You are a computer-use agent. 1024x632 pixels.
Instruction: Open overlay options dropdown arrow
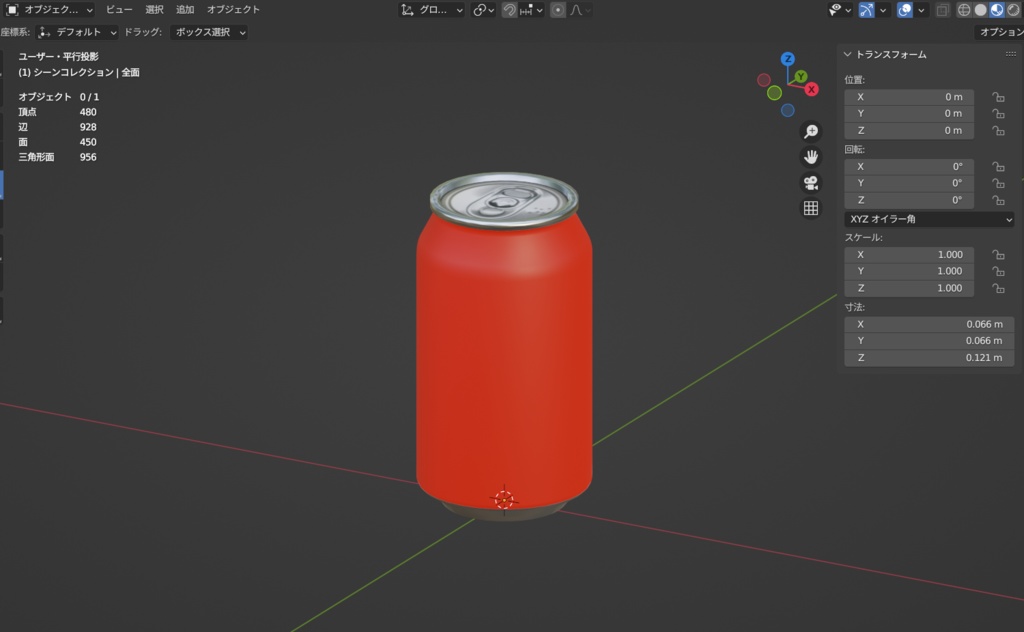click(x=921, y=10)
